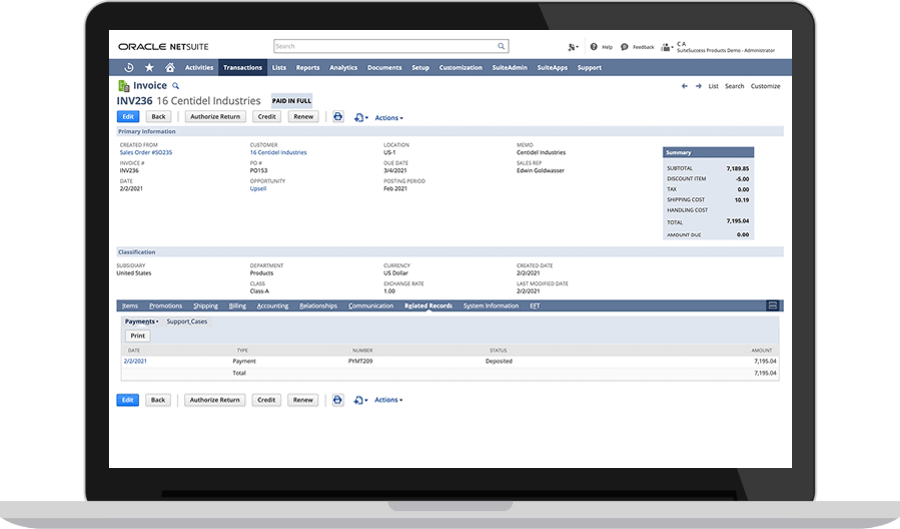The height and width of the screenshot is (529, 900).
Task: Go to next record arrow
Action: point(699,86)
